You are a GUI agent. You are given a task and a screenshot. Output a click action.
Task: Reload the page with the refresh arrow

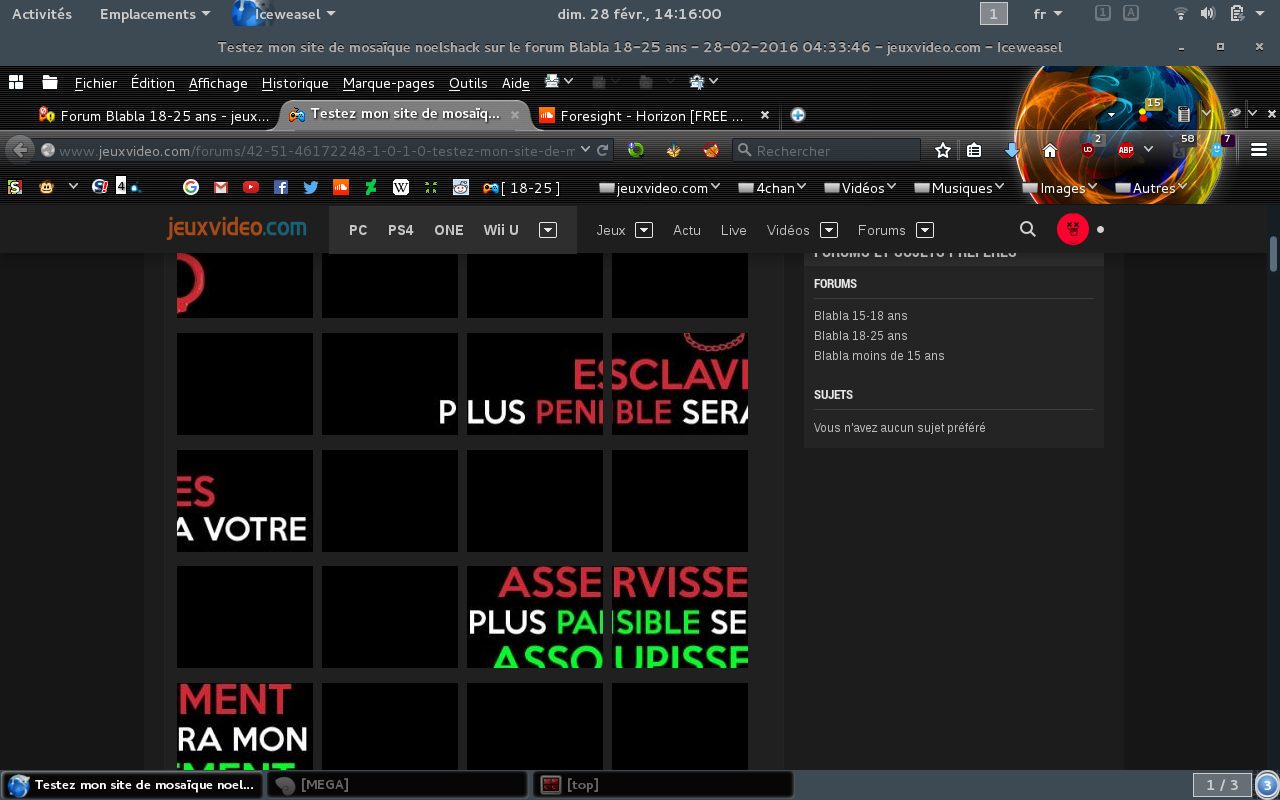(x=603, y=150)
